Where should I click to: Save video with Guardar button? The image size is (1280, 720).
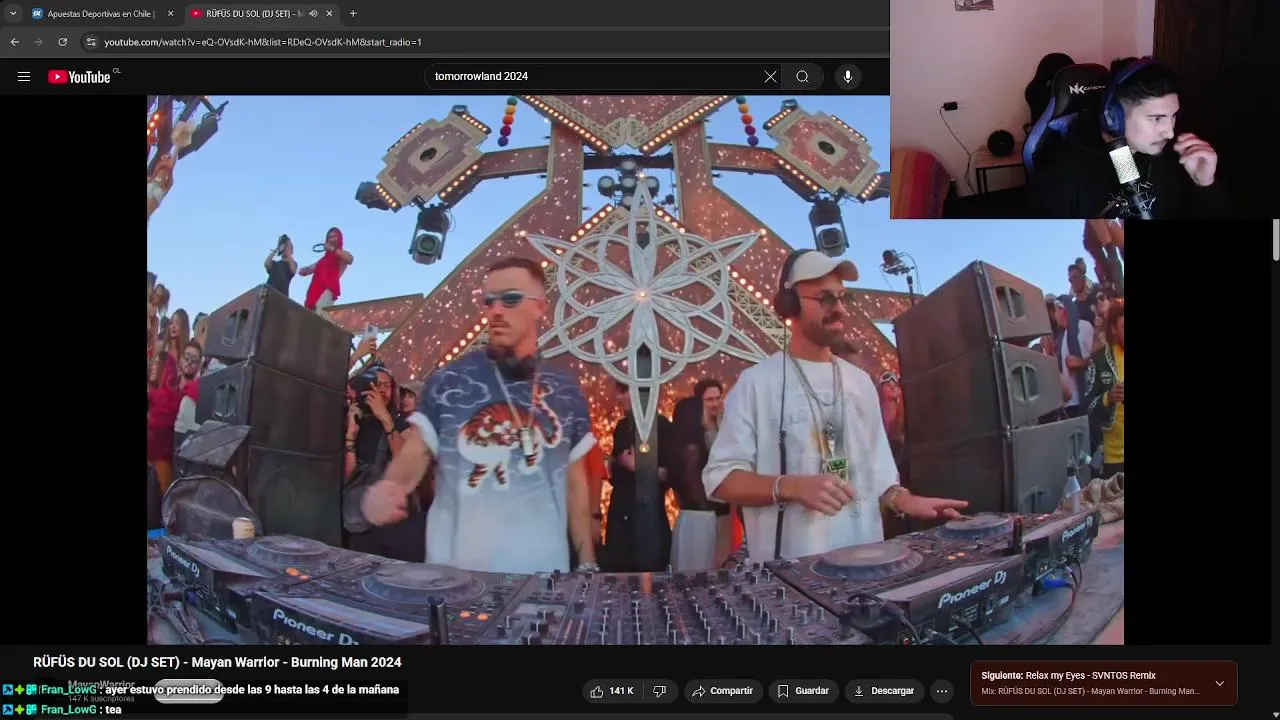tap(803, 691)
